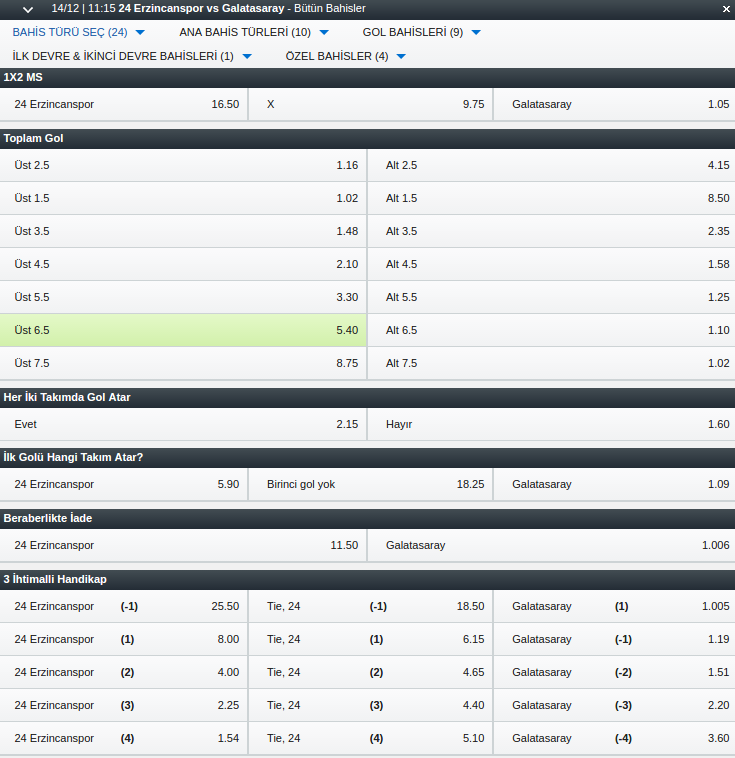
Task: Choose Alt 1.5 at 8.50
Action: pyautogui.click(x=551, y=198)
